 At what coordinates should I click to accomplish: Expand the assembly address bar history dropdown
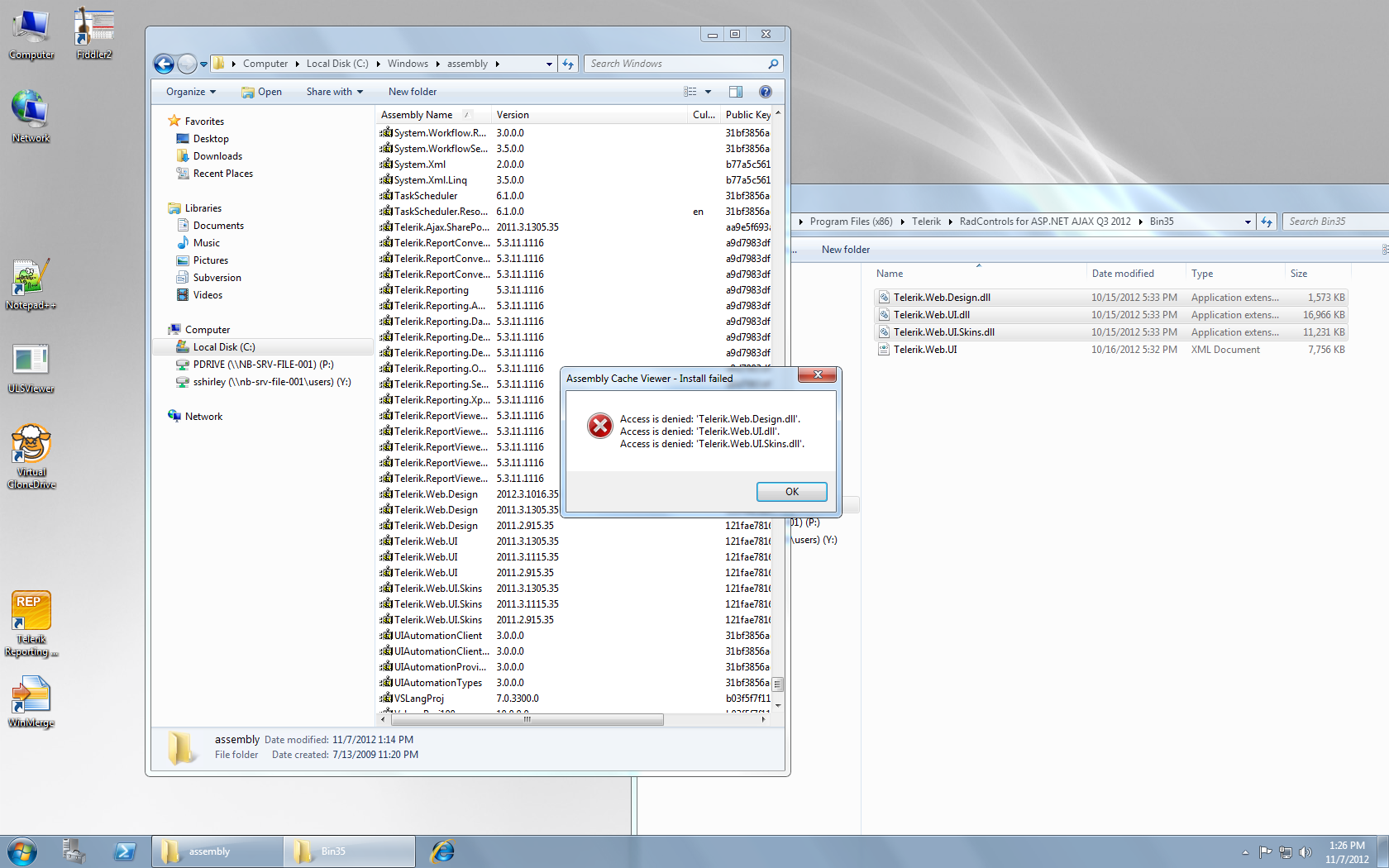pyautogui.click(x=549, y=64)
